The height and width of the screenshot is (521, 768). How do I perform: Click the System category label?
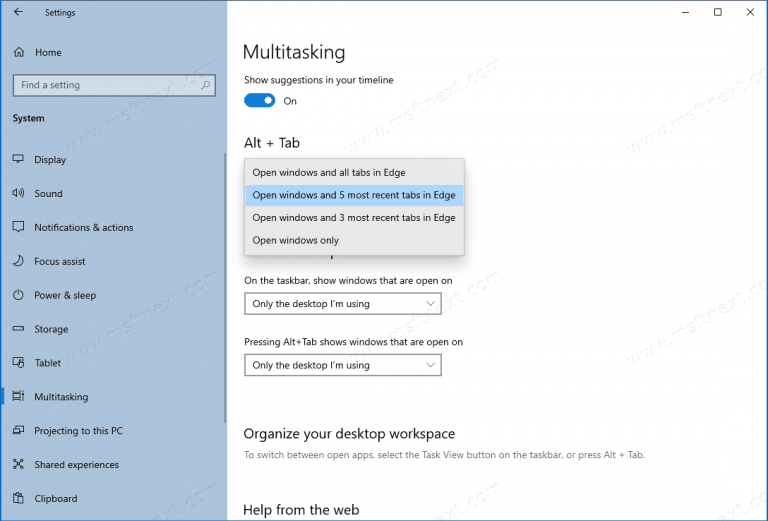tap(28, 118)
